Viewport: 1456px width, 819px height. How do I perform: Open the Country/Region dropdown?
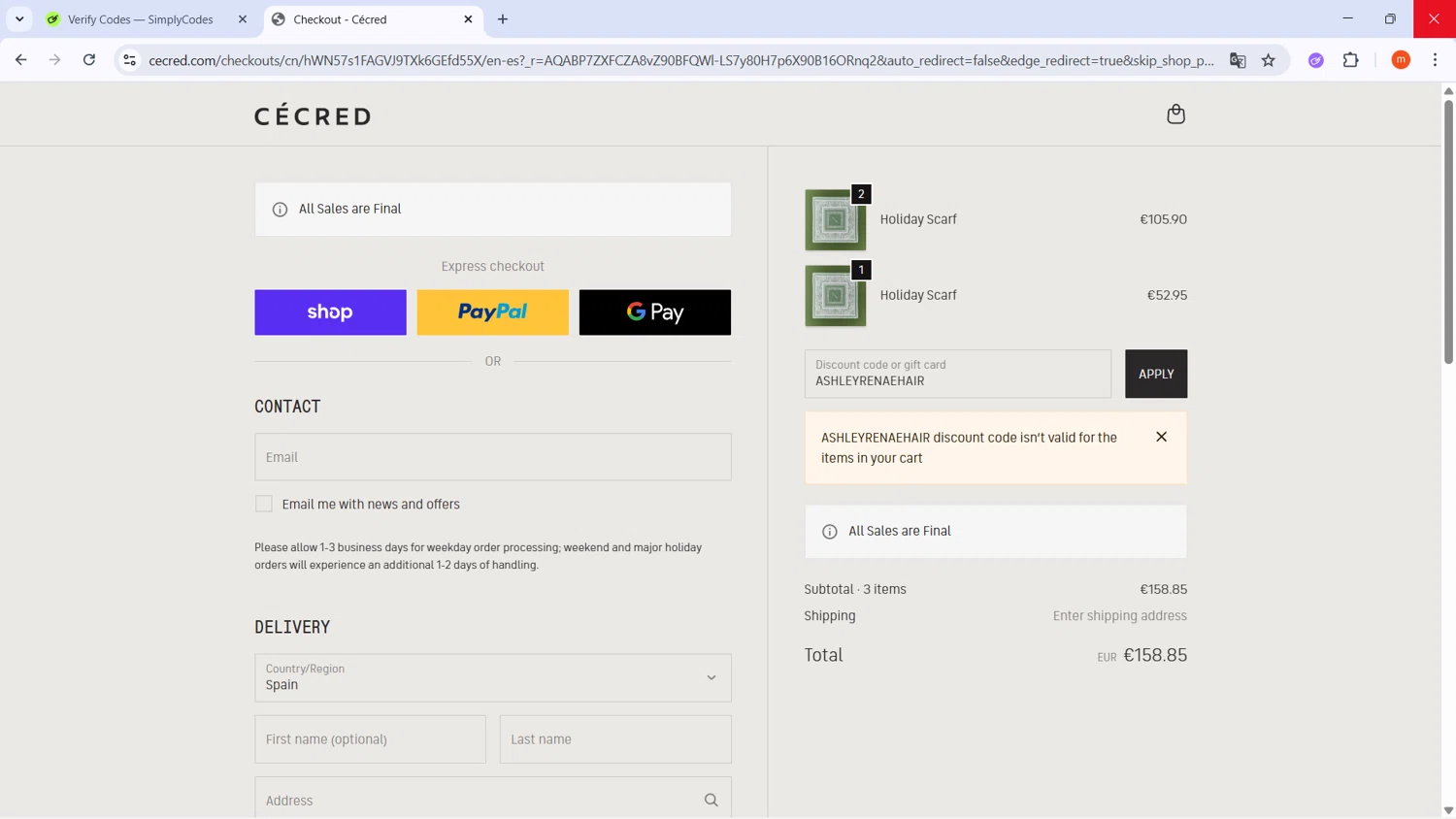pos(493,677)
